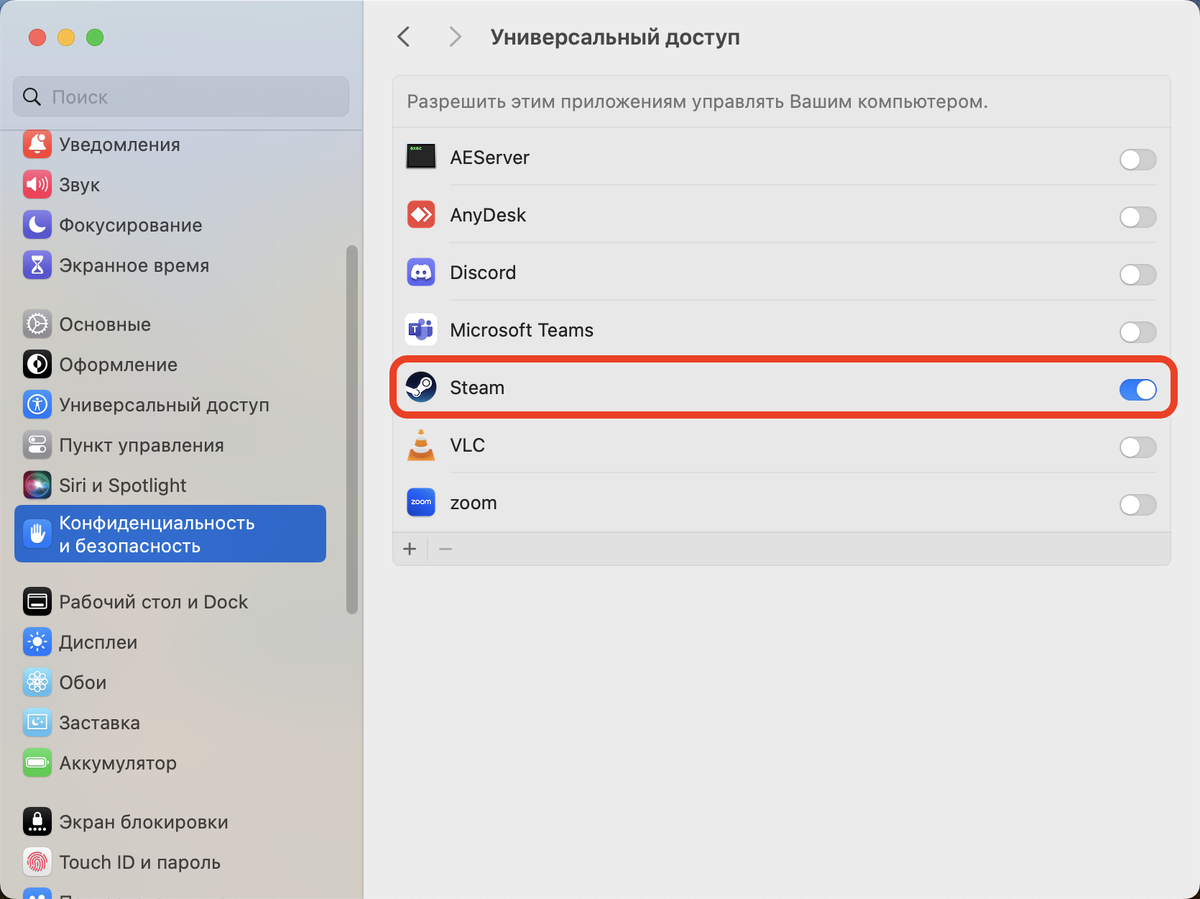This screenshot has height=899, width=1200.
Task: Click the Поиск search field
Action: pyautogui.click(x=181, y=97)
